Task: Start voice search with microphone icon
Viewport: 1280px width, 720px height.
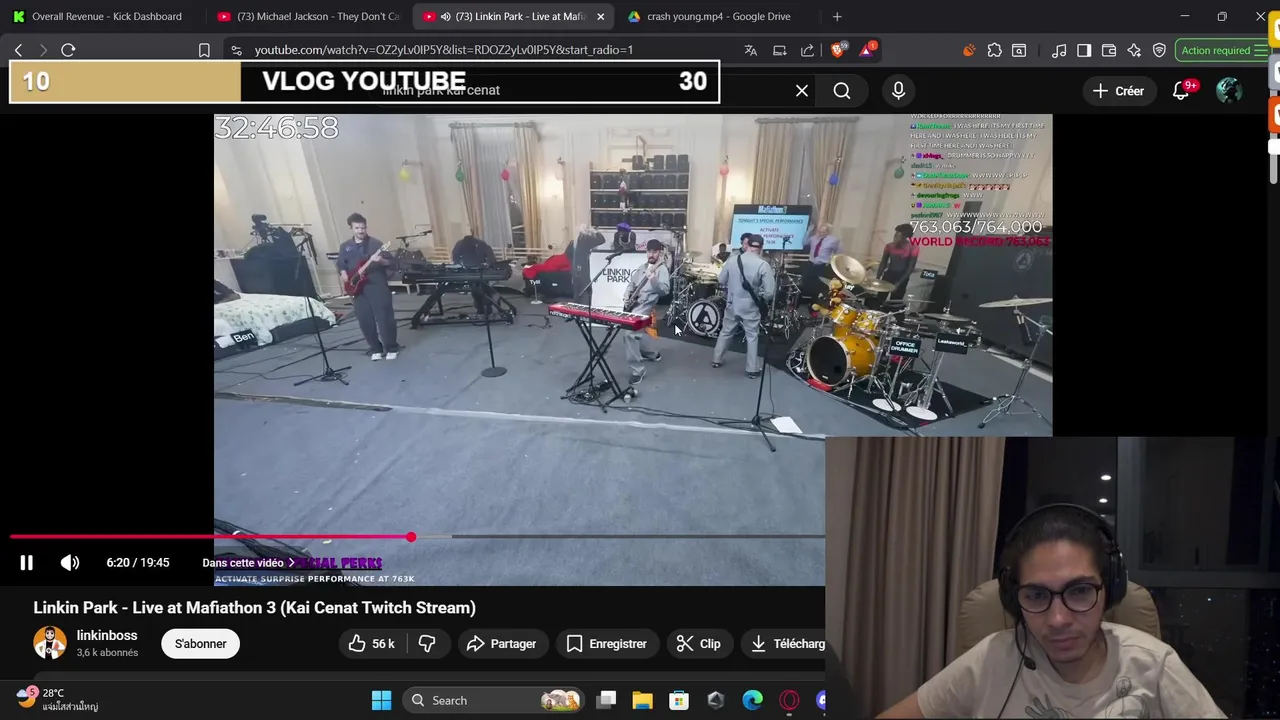Action: (x=898, y=91)
